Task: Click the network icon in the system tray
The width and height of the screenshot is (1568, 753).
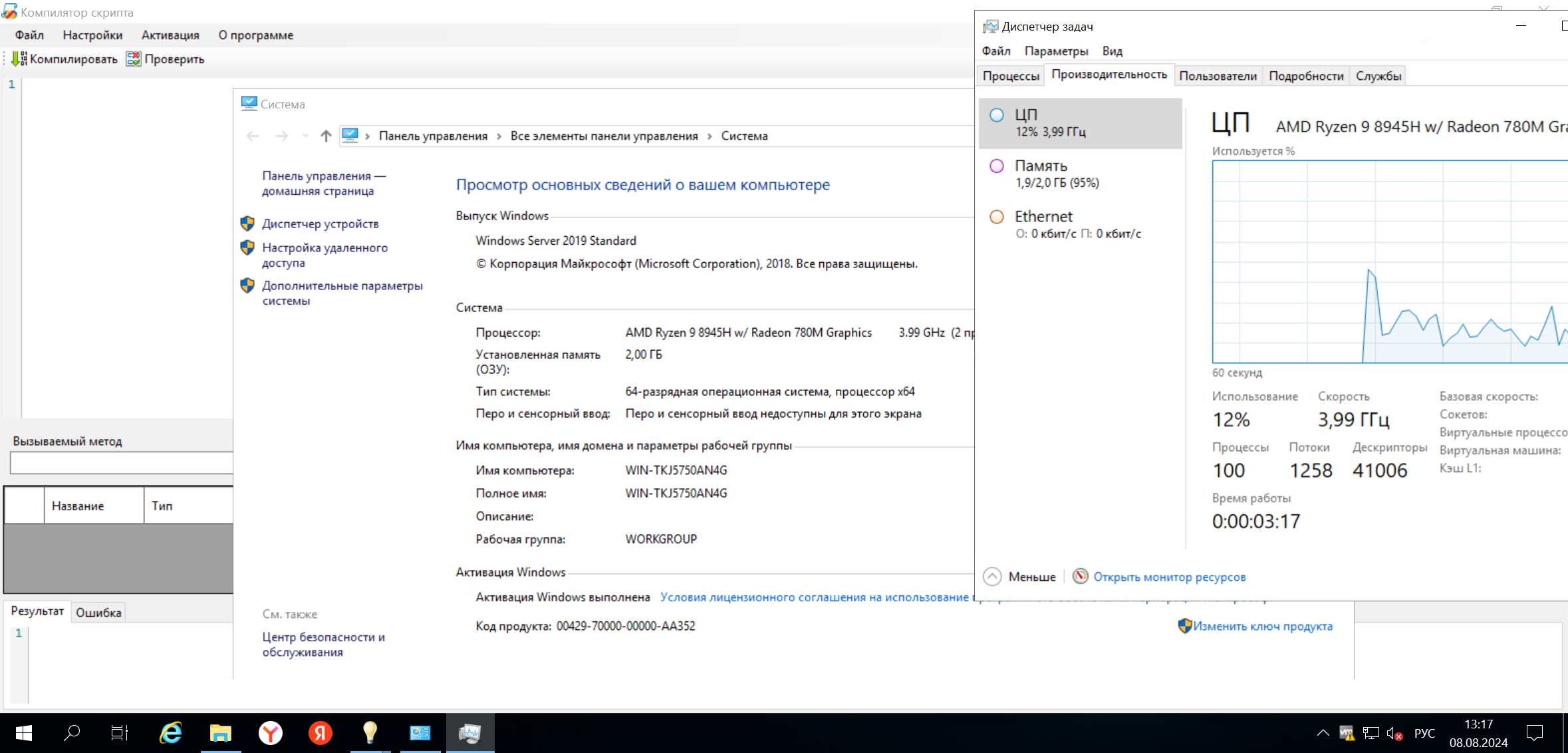Action: click(1371, 733)
